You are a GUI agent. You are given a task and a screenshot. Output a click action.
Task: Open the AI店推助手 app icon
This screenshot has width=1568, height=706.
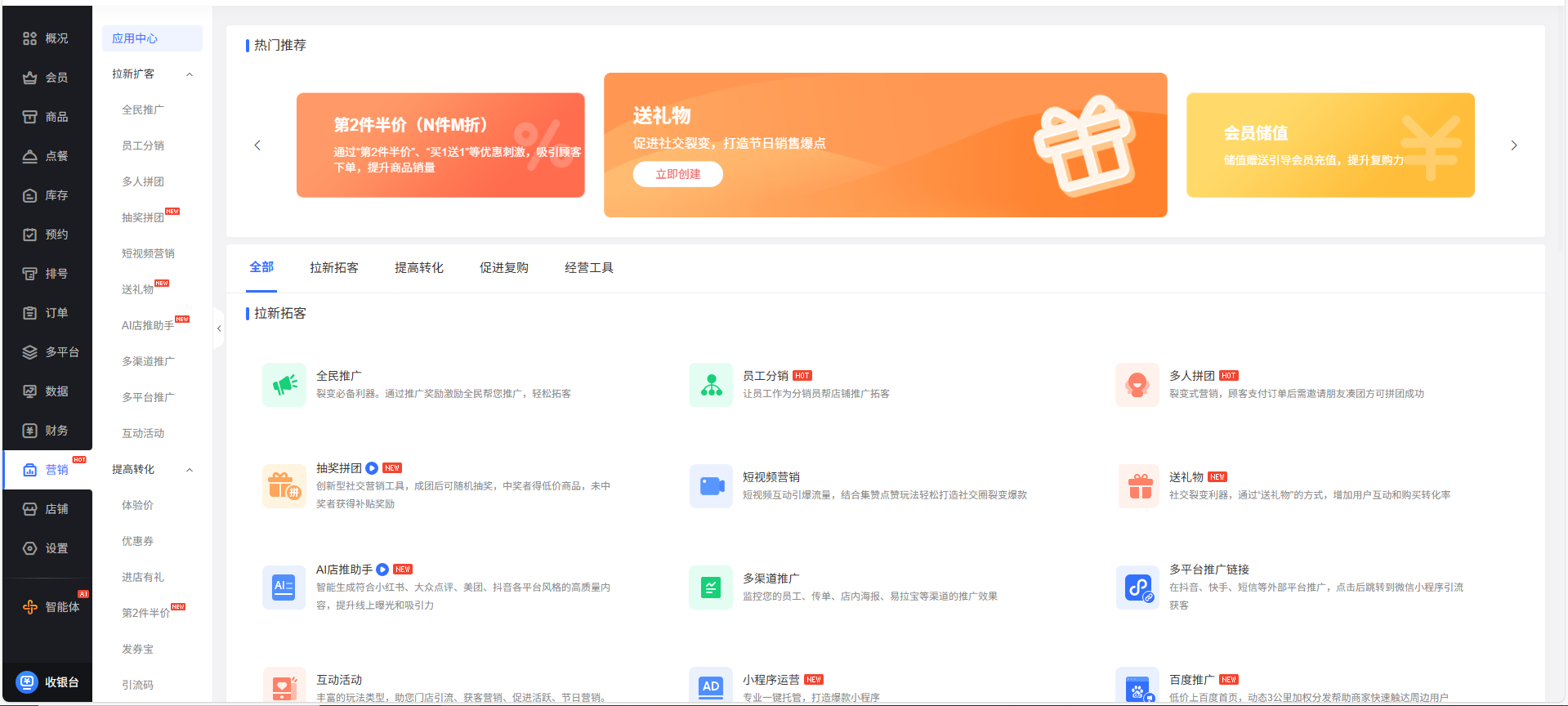pyautogui.click(x=284, y=588)
